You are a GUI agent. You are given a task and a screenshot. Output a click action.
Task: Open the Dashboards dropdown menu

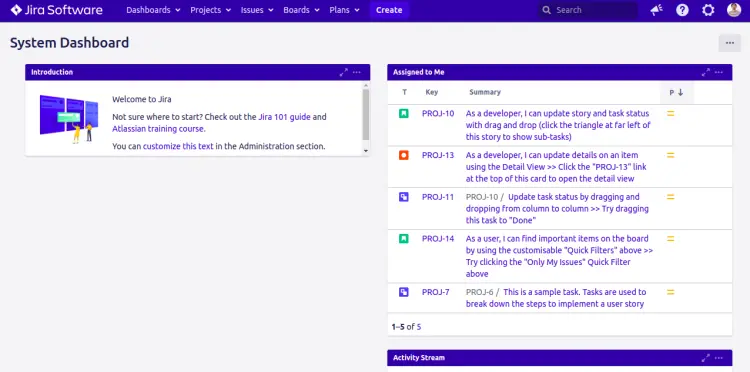[153, 10]
